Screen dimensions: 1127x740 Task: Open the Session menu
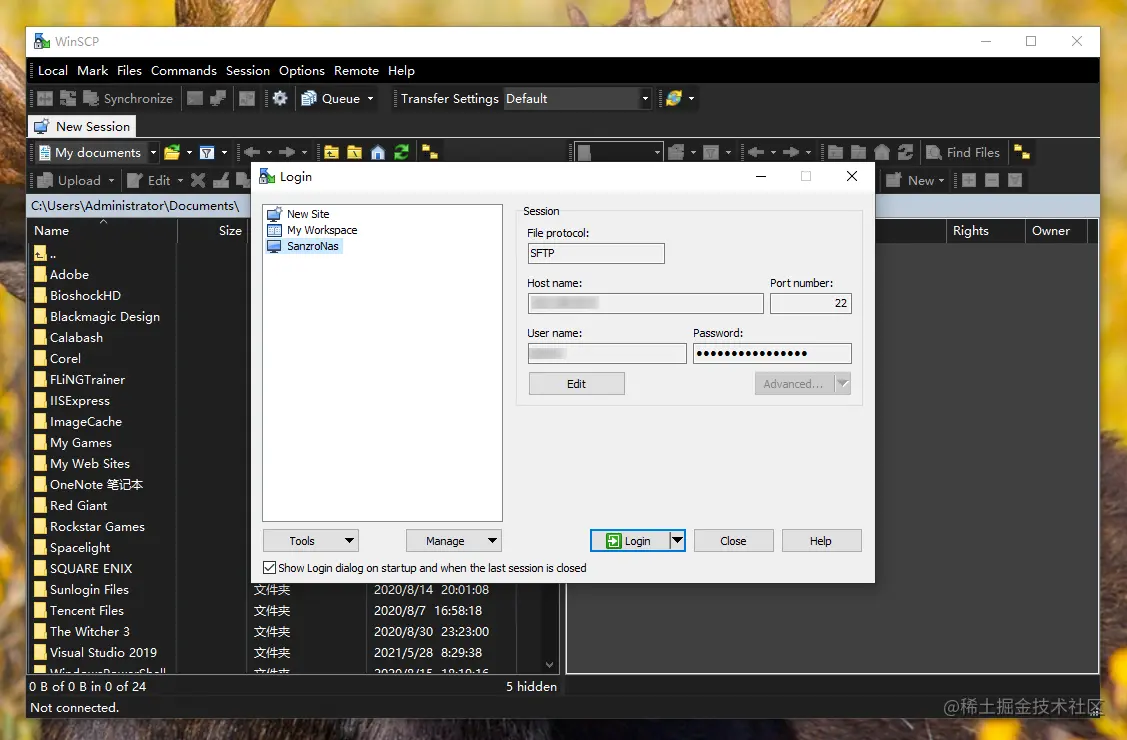click(247, 71)
